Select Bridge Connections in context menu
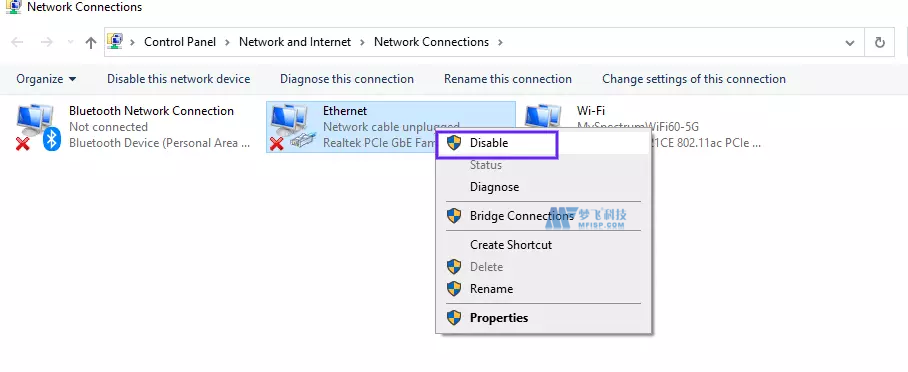This screenshot has width=908, height=372. pyautogui.click(x=522, y=216)
